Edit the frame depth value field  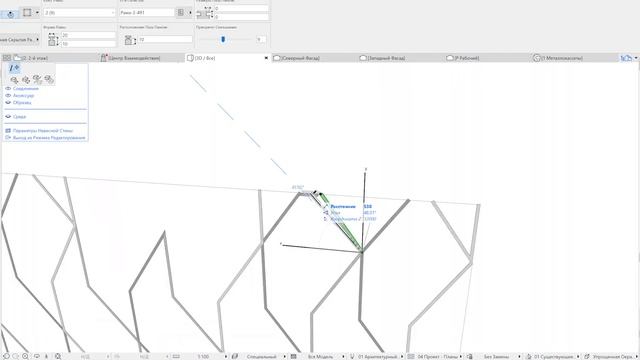88,44
